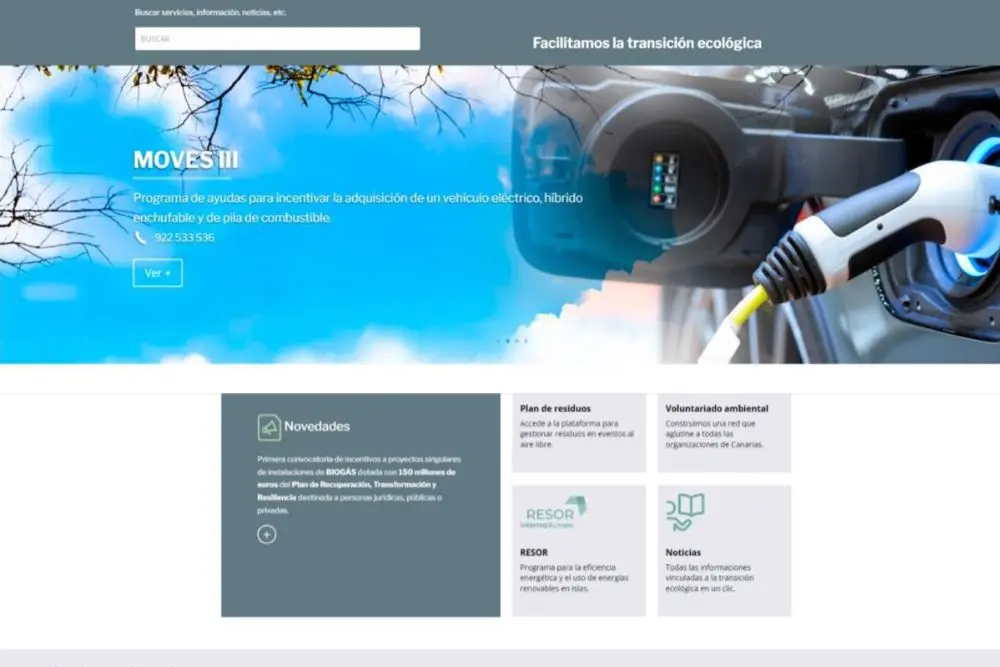This screenshot has width=1000, height=667.
Task: Click the 'MOVES III' slide heading
Action: (x=186, y=159)
